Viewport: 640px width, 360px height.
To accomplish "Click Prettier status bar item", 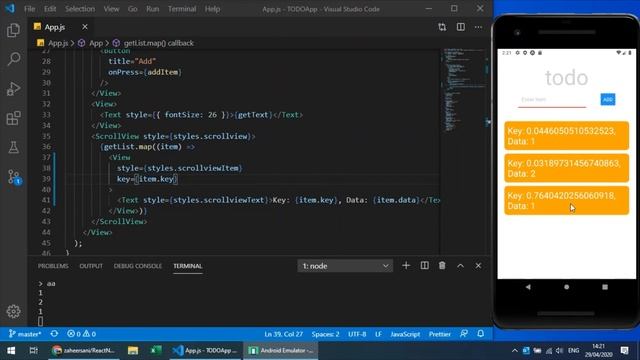I will click(440, 334).
